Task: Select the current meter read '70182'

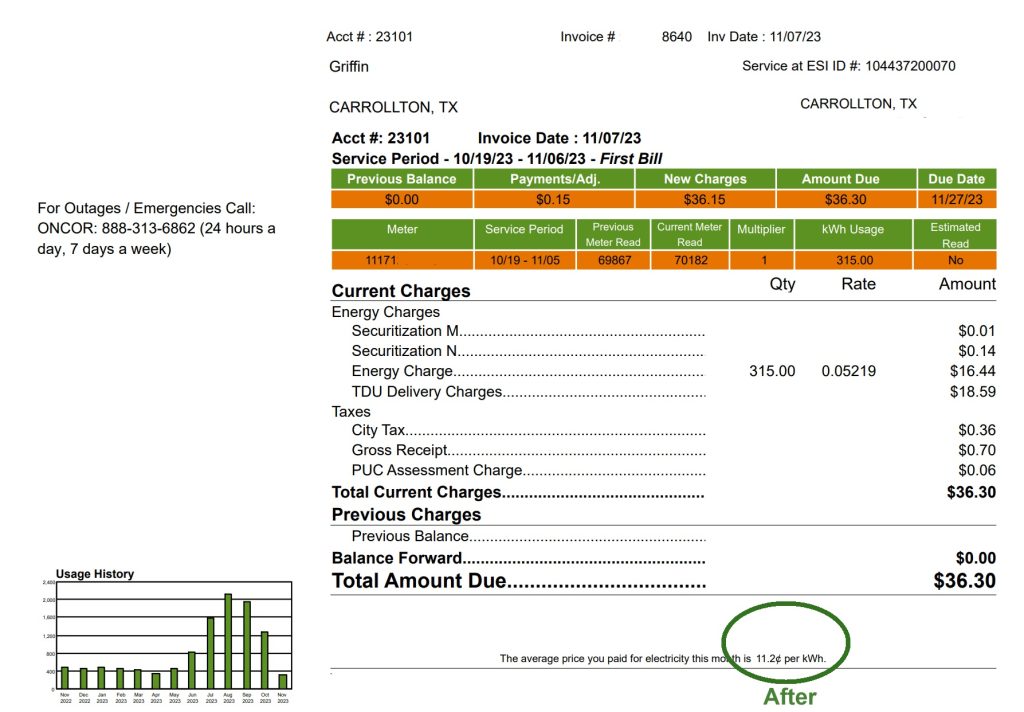Action: 690,260
